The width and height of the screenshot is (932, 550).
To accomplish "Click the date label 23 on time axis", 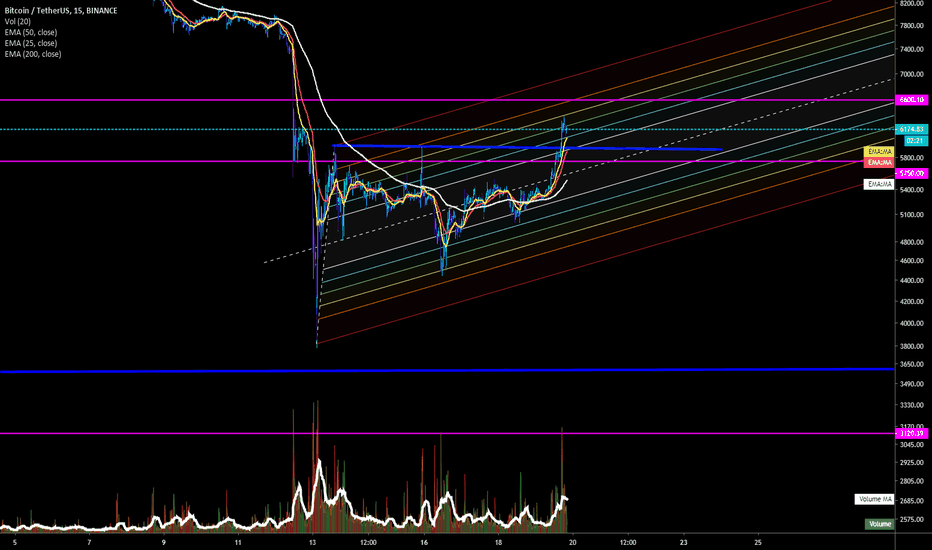I will [x=684, y=542].
